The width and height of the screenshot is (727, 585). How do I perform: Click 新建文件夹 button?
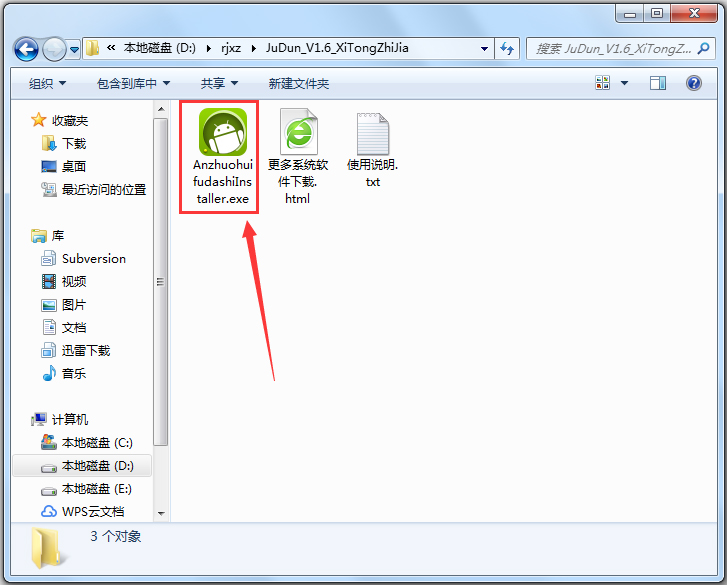coord(299,83)
